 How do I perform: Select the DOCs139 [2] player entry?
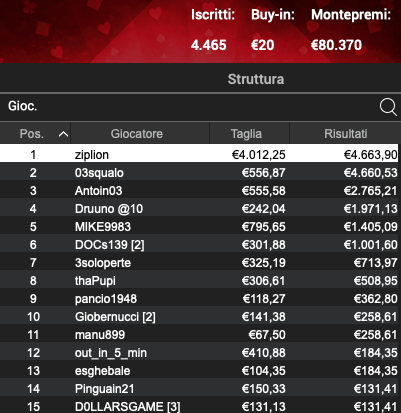200,245
